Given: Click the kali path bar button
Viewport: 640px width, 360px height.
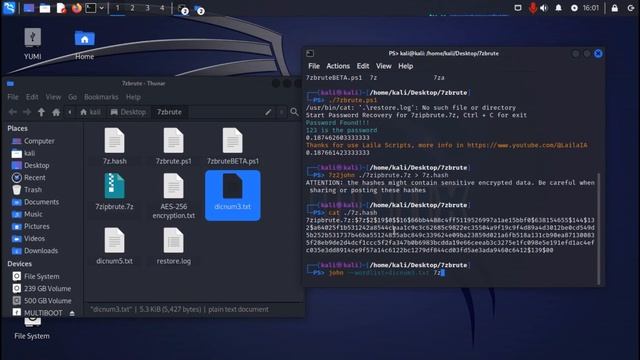Looking at the screenshot, I should (91, 112).
